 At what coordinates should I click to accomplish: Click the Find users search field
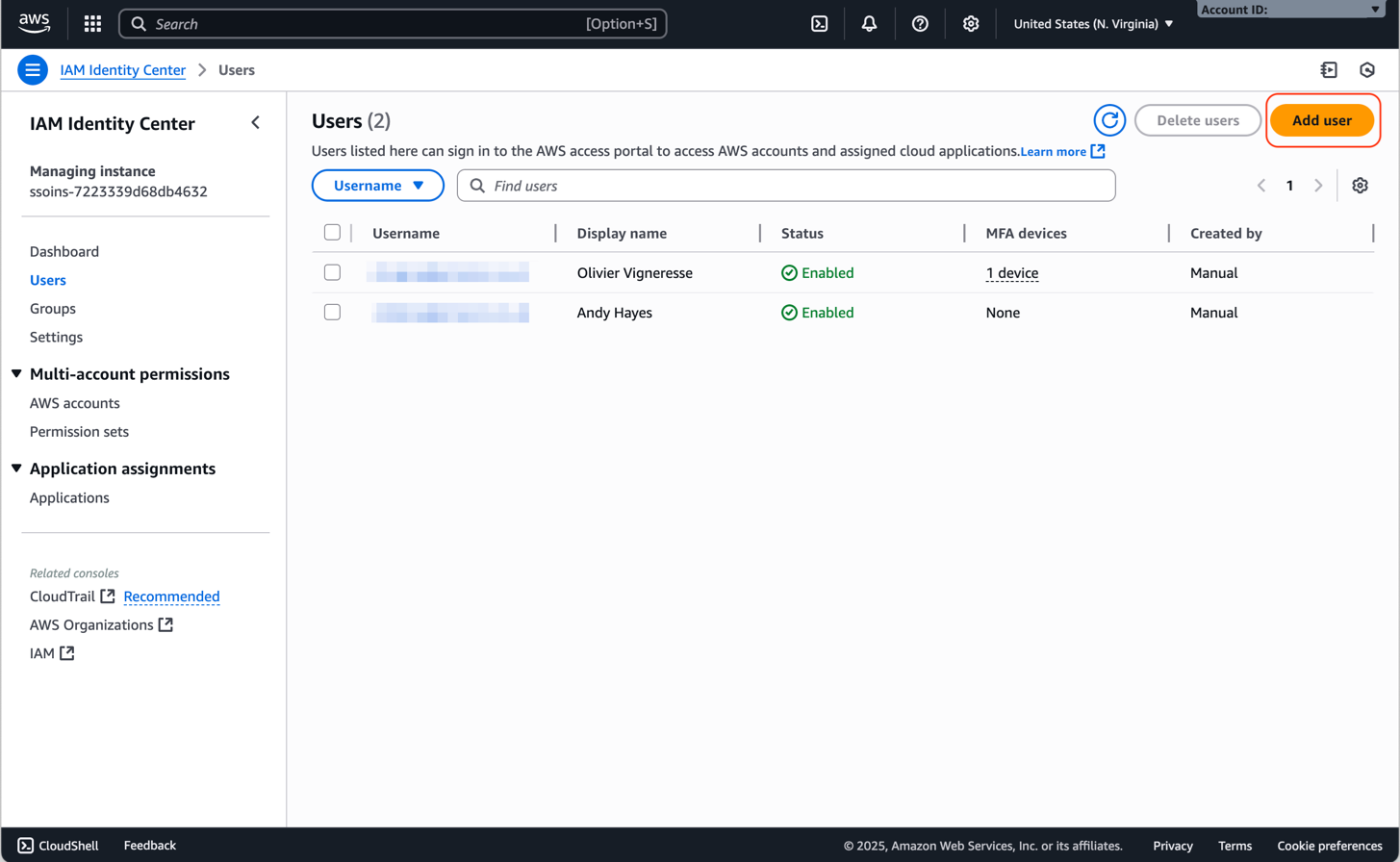click(786, 186)
